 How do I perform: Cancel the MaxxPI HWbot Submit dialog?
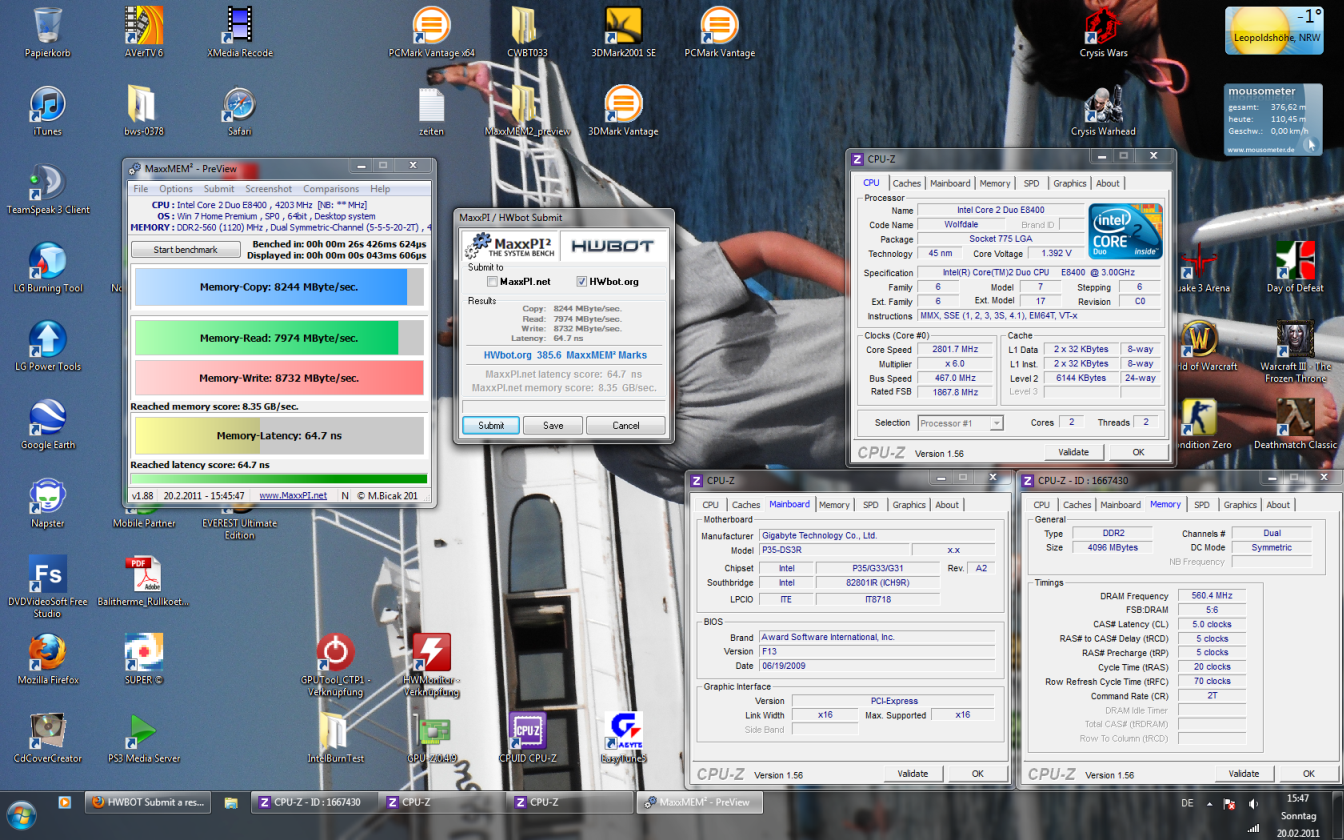click(x=626, y=425)
